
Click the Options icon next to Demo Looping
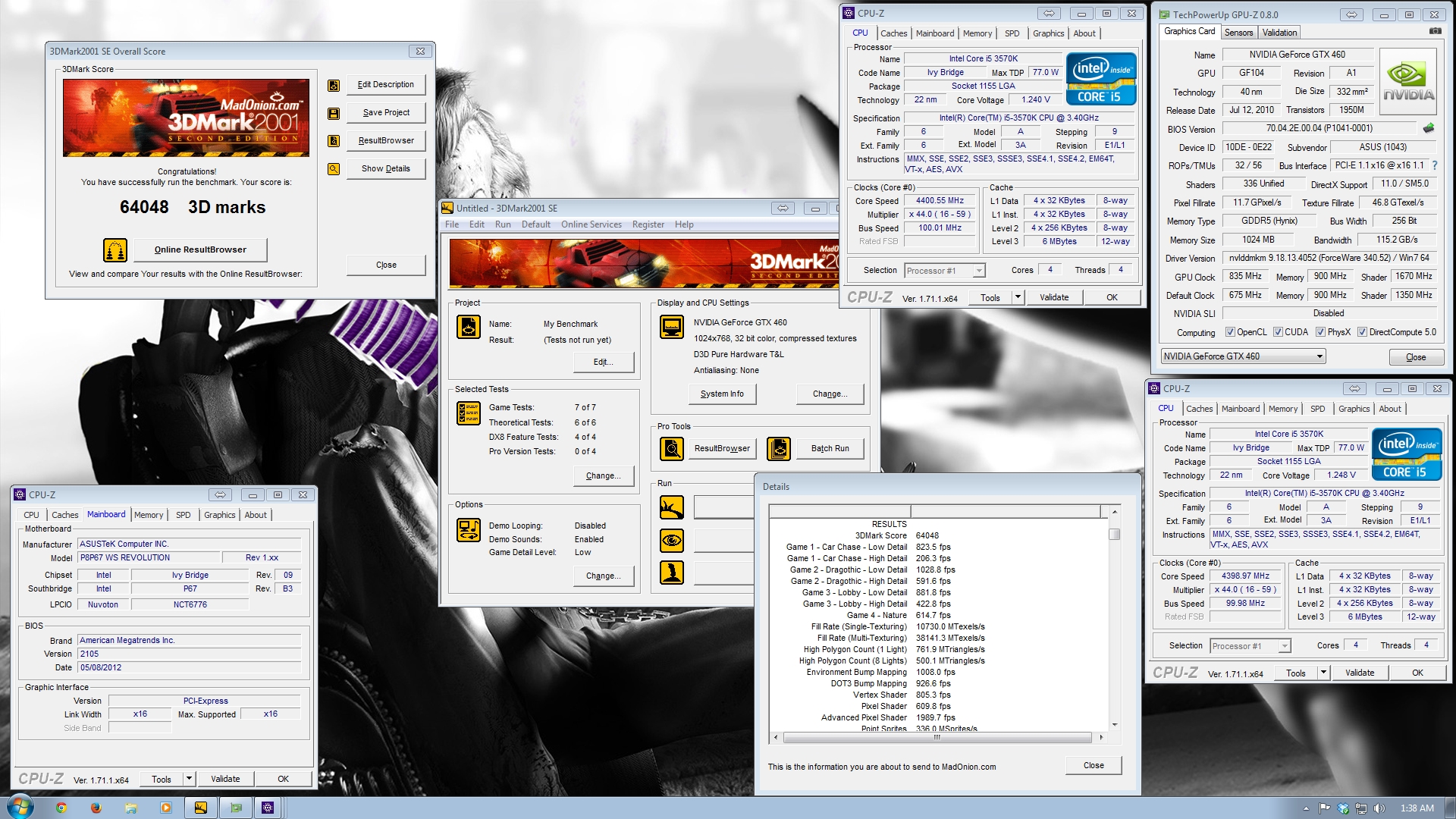(x=469, y=530)
